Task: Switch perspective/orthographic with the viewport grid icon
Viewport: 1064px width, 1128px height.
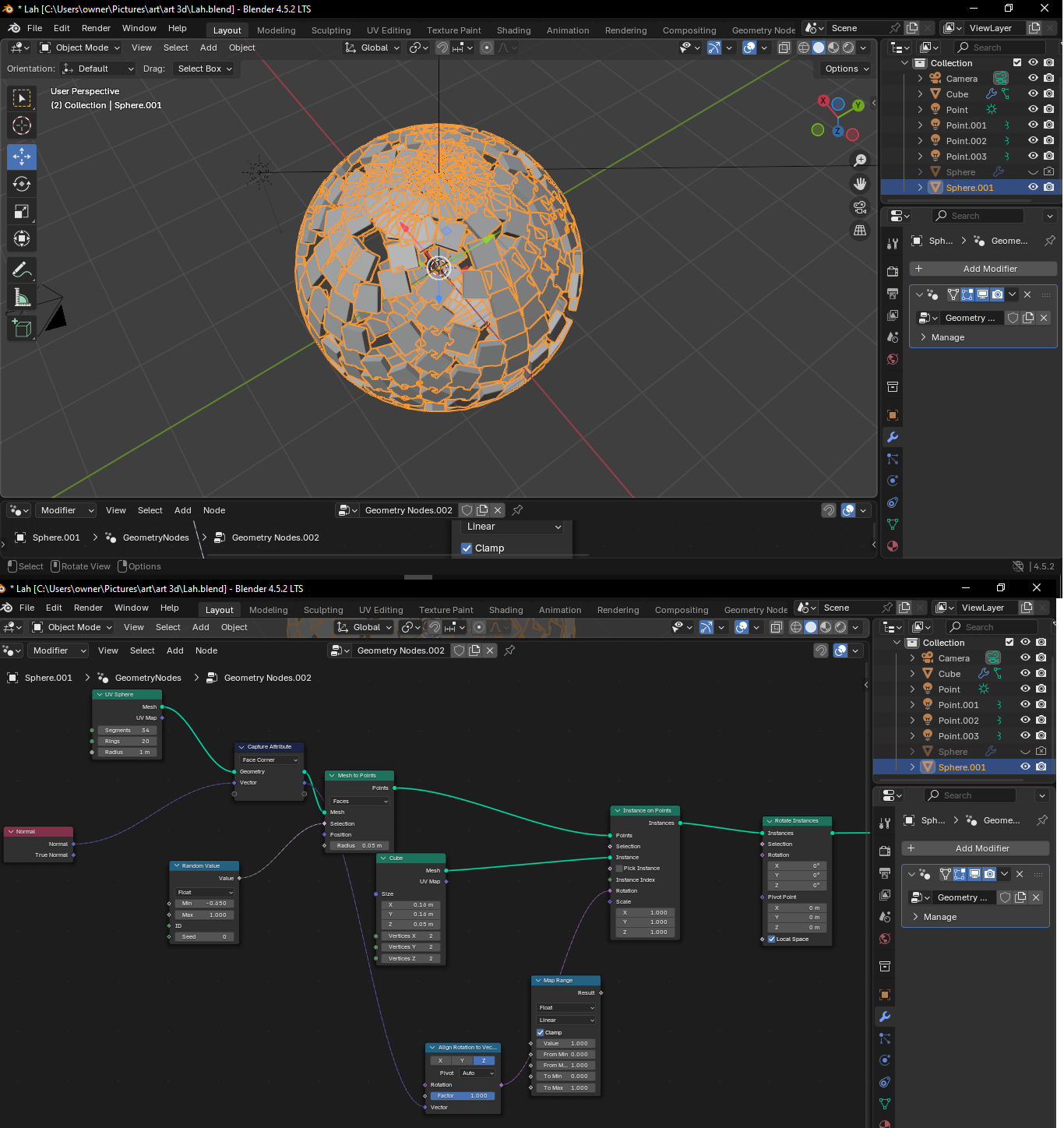Action: (x=860, y=231)
